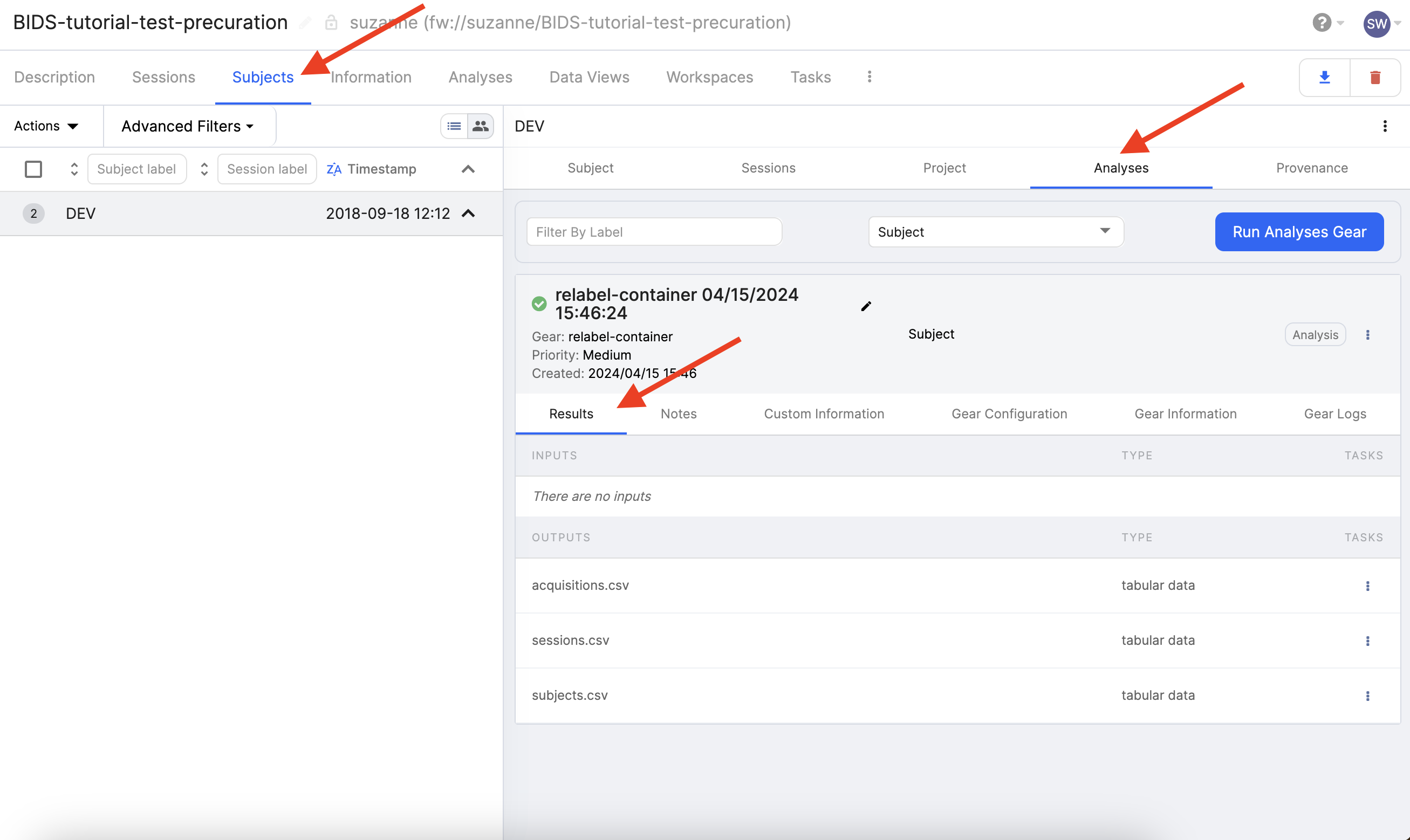
Task: Open the Tasks tab
Action: click(x=810, y=77)
